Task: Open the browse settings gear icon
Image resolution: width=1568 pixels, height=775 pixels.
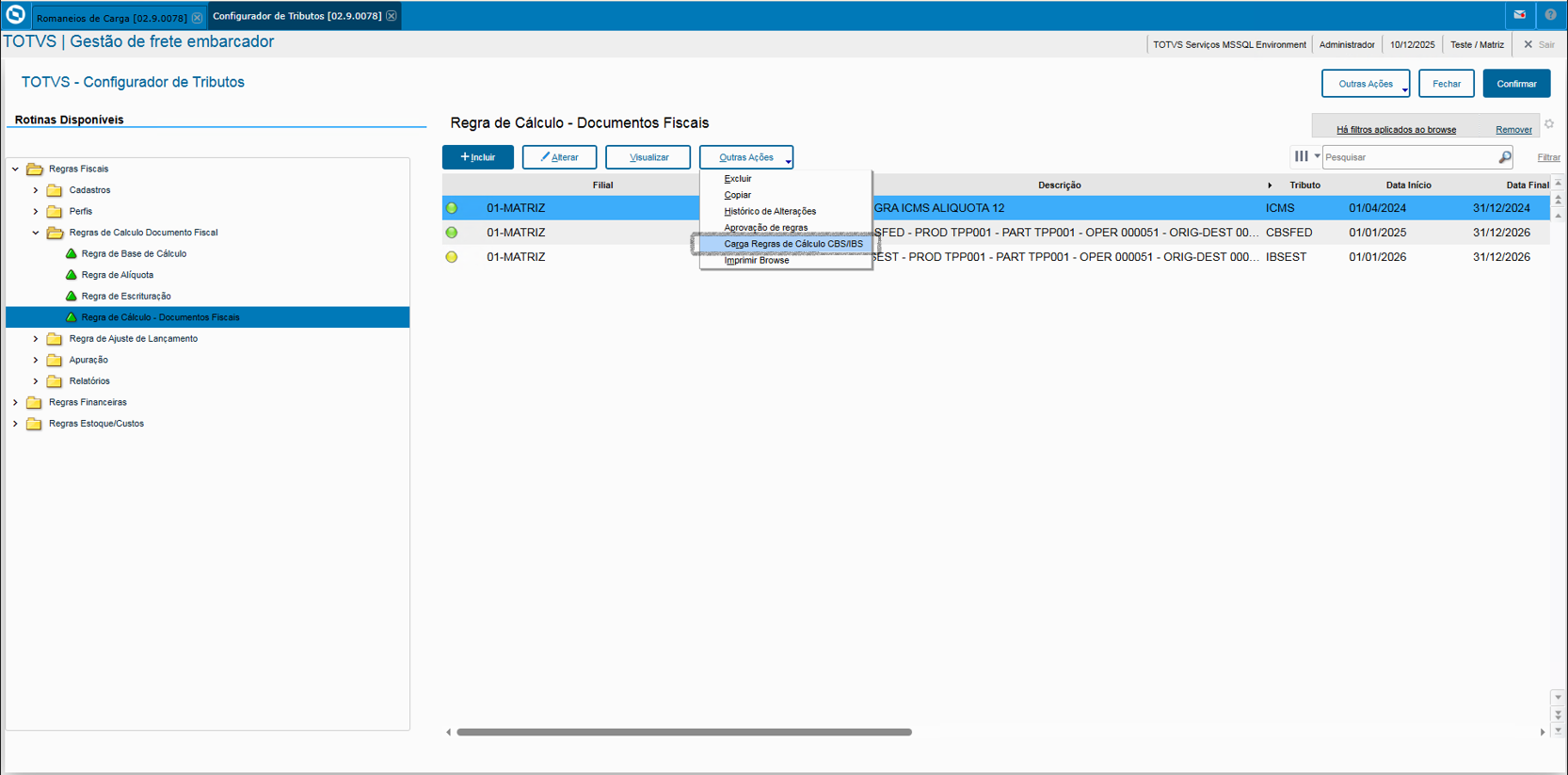Action: [1549, 124]
